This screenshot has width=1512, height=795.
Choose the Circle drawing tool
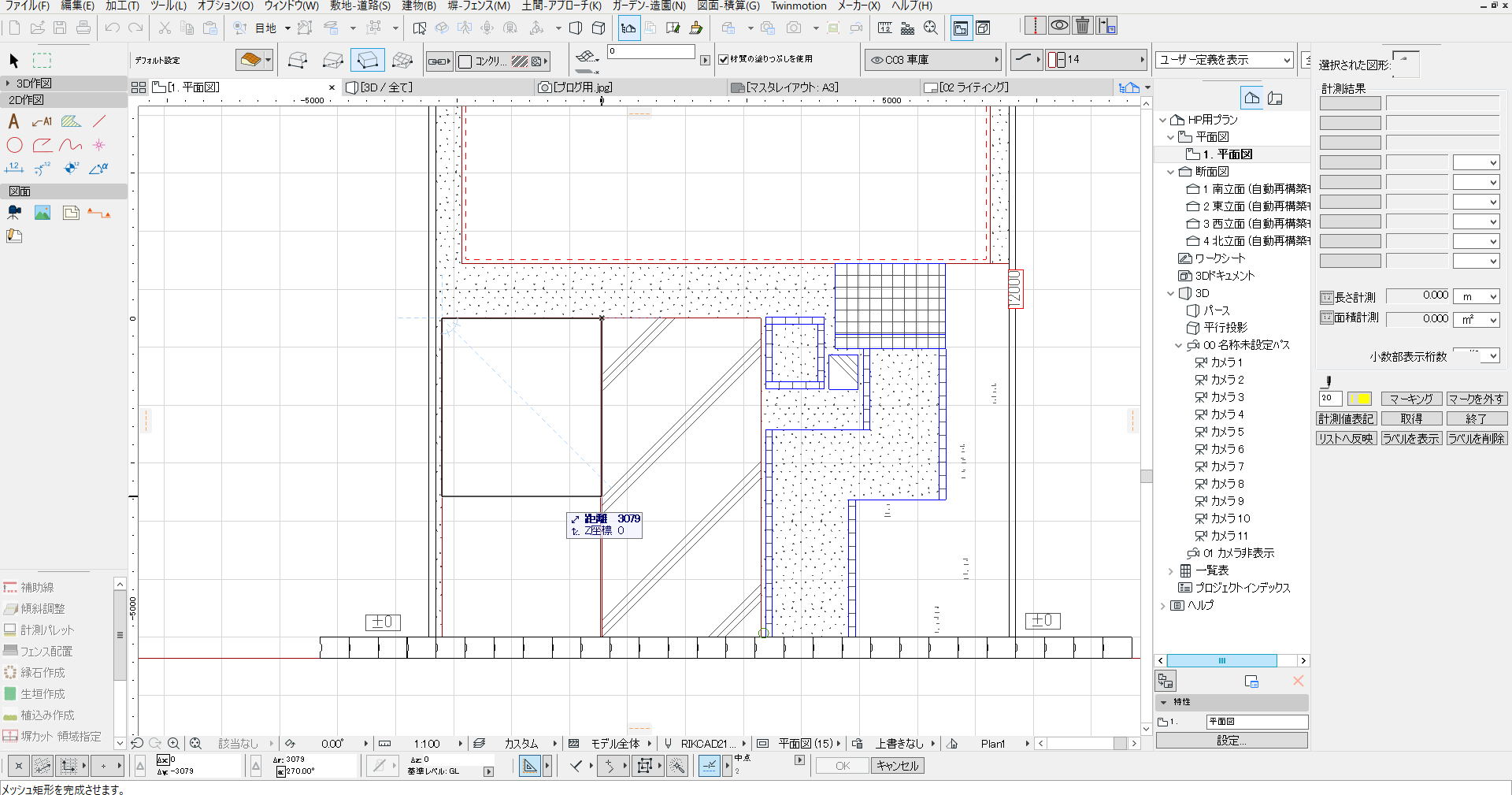point(14,145)
